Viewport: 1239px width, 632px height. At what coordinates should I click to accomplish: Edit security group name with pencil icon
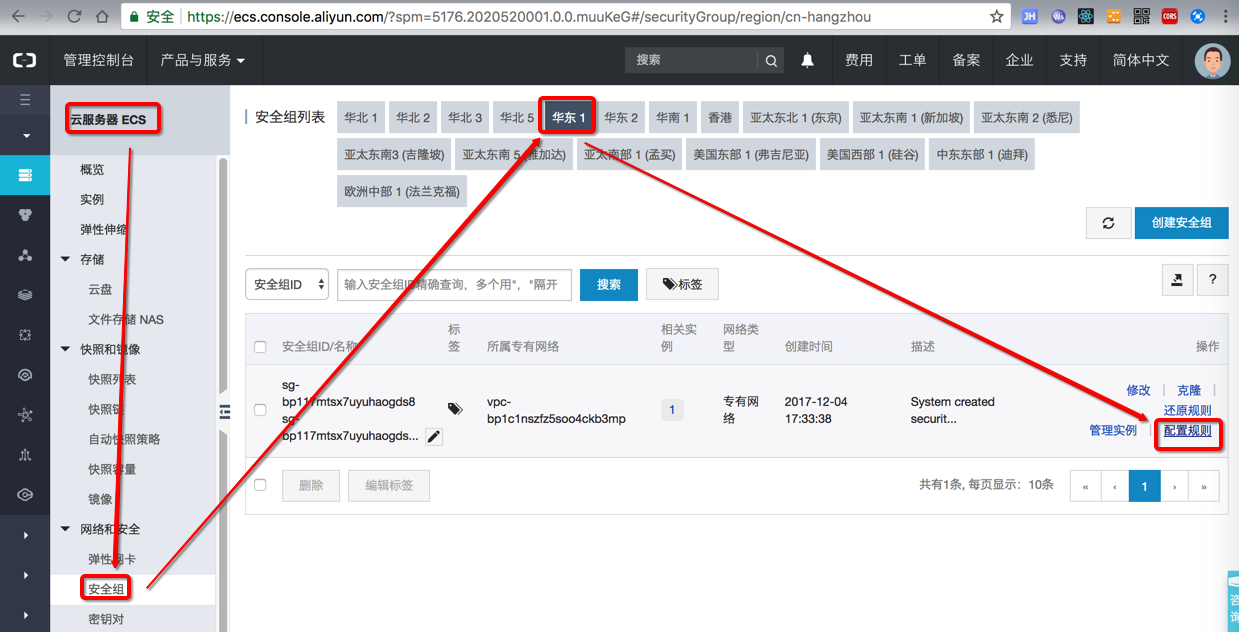coord(433,437)
